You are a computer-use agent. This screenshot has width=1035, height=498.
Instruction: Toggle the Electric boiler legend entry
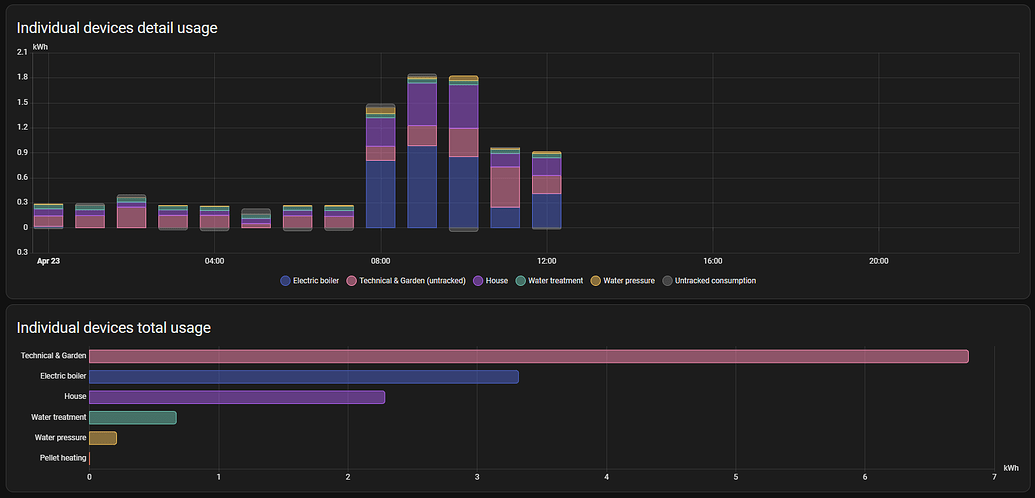[310, 281]
